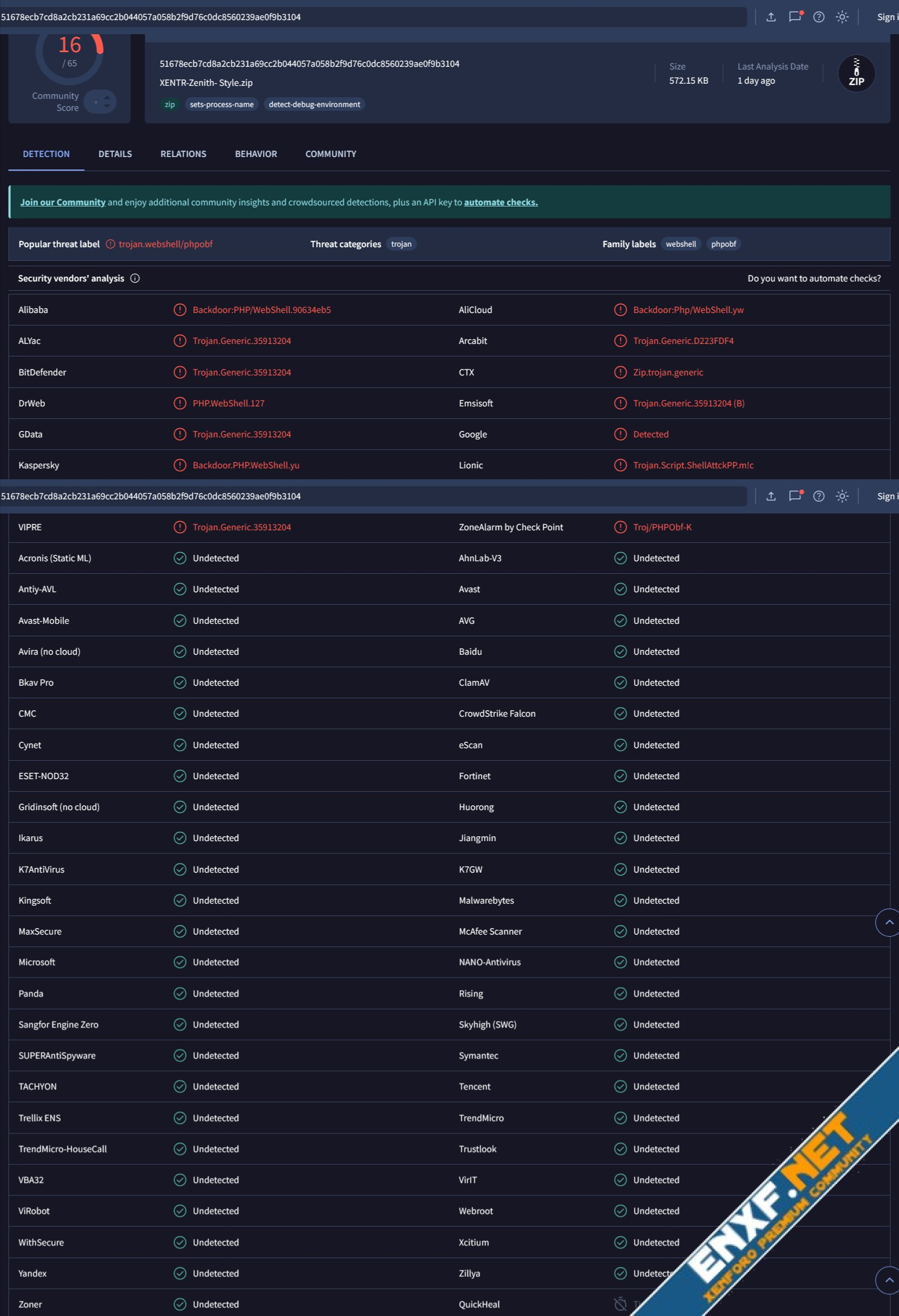This screenshot has height=1316, width=899.
Task: Click the alert icon in Alibaba's detection row
Action: pyautogui.click(x=180, y=310)
